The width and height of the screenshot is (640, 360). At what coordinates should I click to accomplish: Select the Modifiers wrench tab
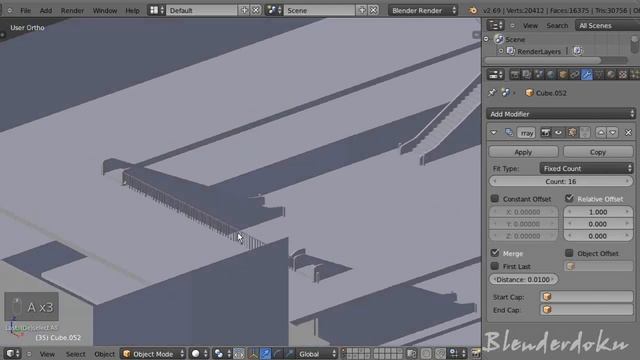click(587, 75)
